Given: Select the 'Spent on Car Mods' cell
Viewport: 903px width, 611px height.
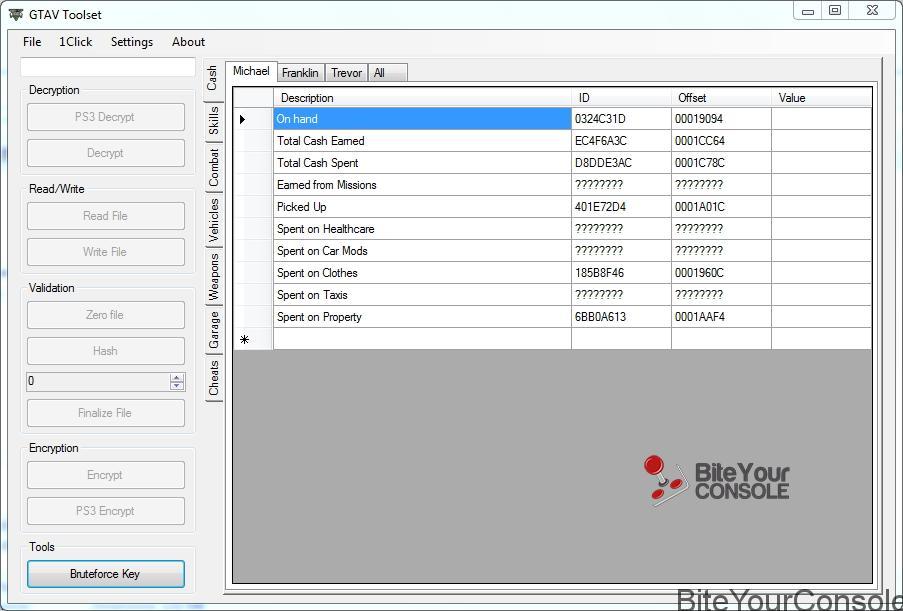Looking at the screenshot, I should pyautogui.click(x=422, y=251).
